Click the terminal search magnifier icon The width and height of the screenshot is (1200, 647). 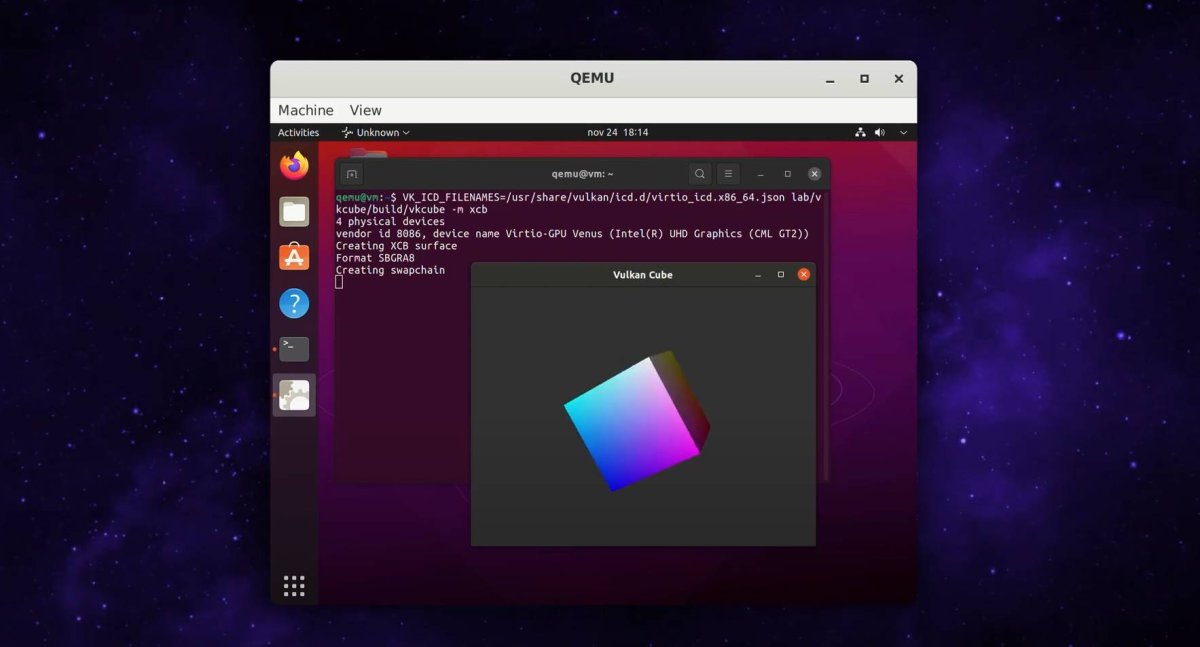coord(700,174)
